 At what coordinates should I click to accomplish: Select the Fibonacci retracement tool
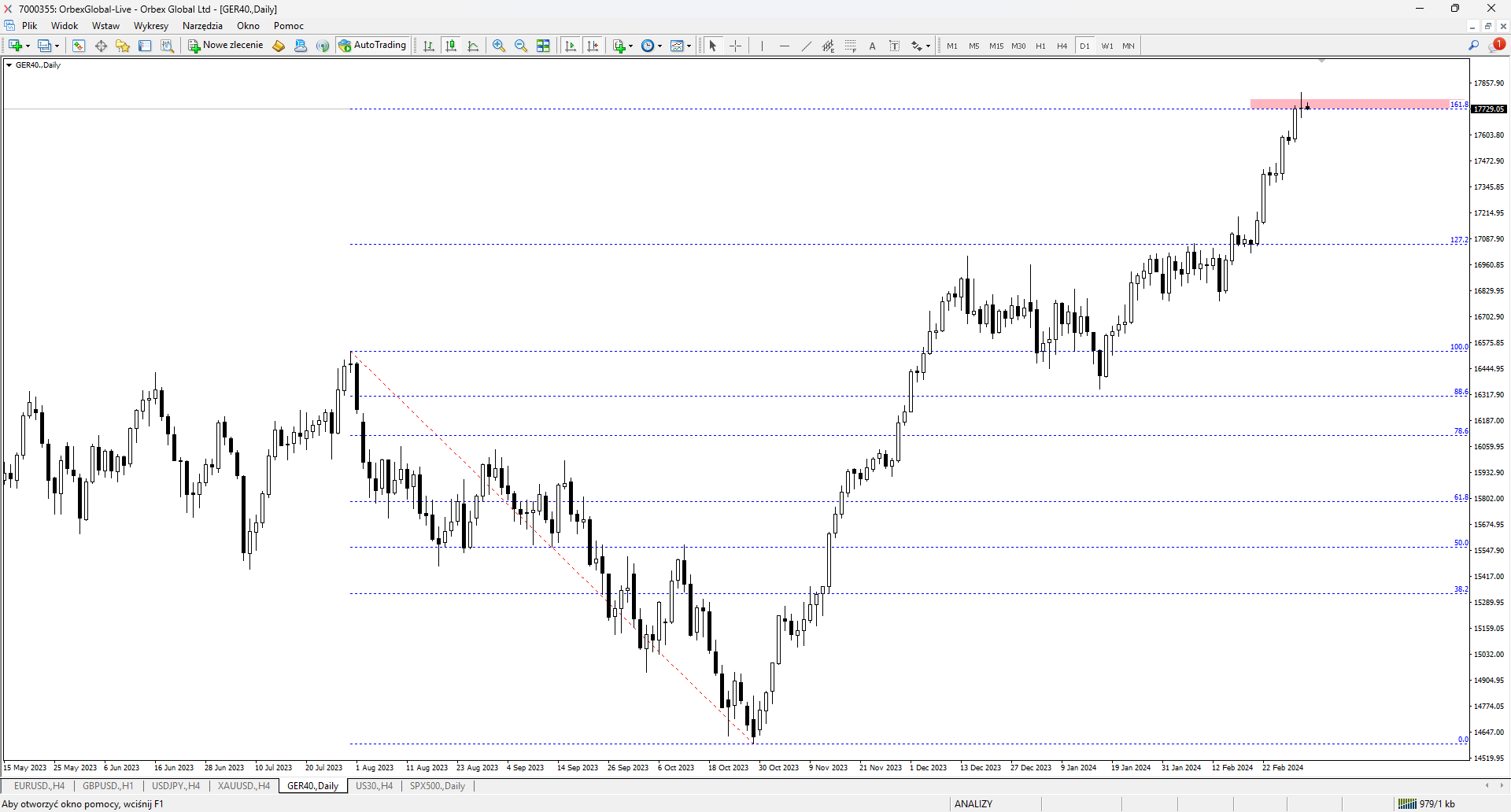[x=850, y=46]
